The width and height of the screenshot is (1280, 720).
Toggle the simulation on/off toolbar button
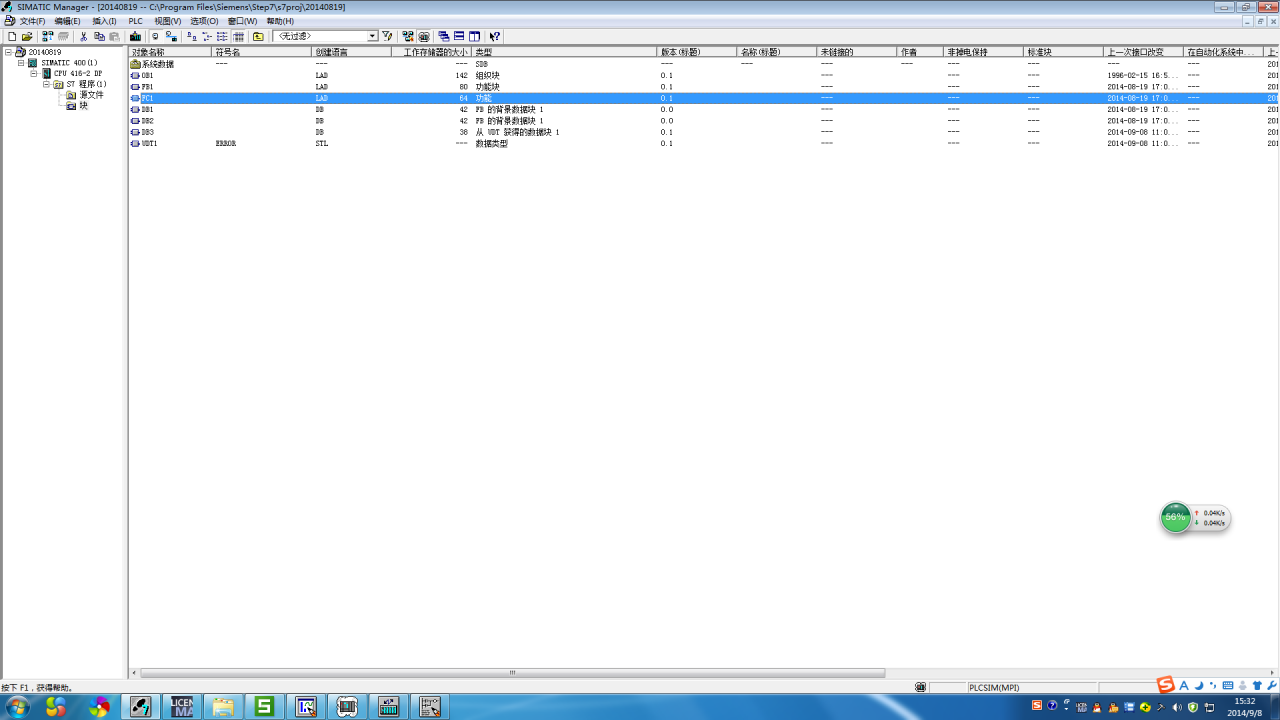pyautogui.click(x=424, y=36)
